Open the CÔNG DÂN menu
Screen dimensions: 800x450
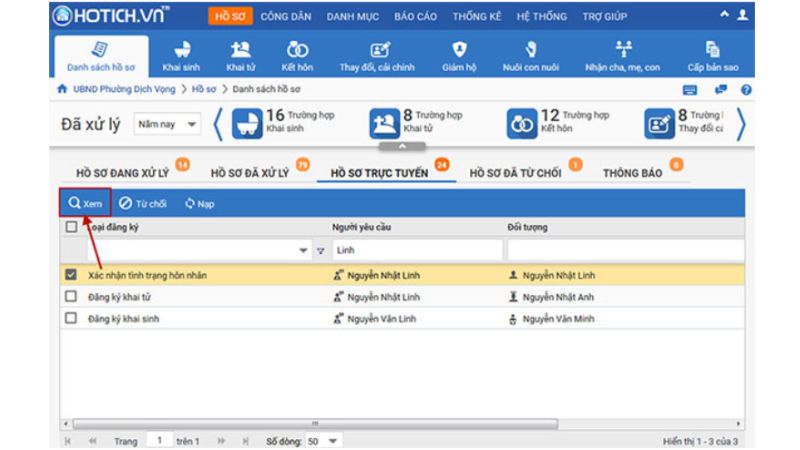286,16
